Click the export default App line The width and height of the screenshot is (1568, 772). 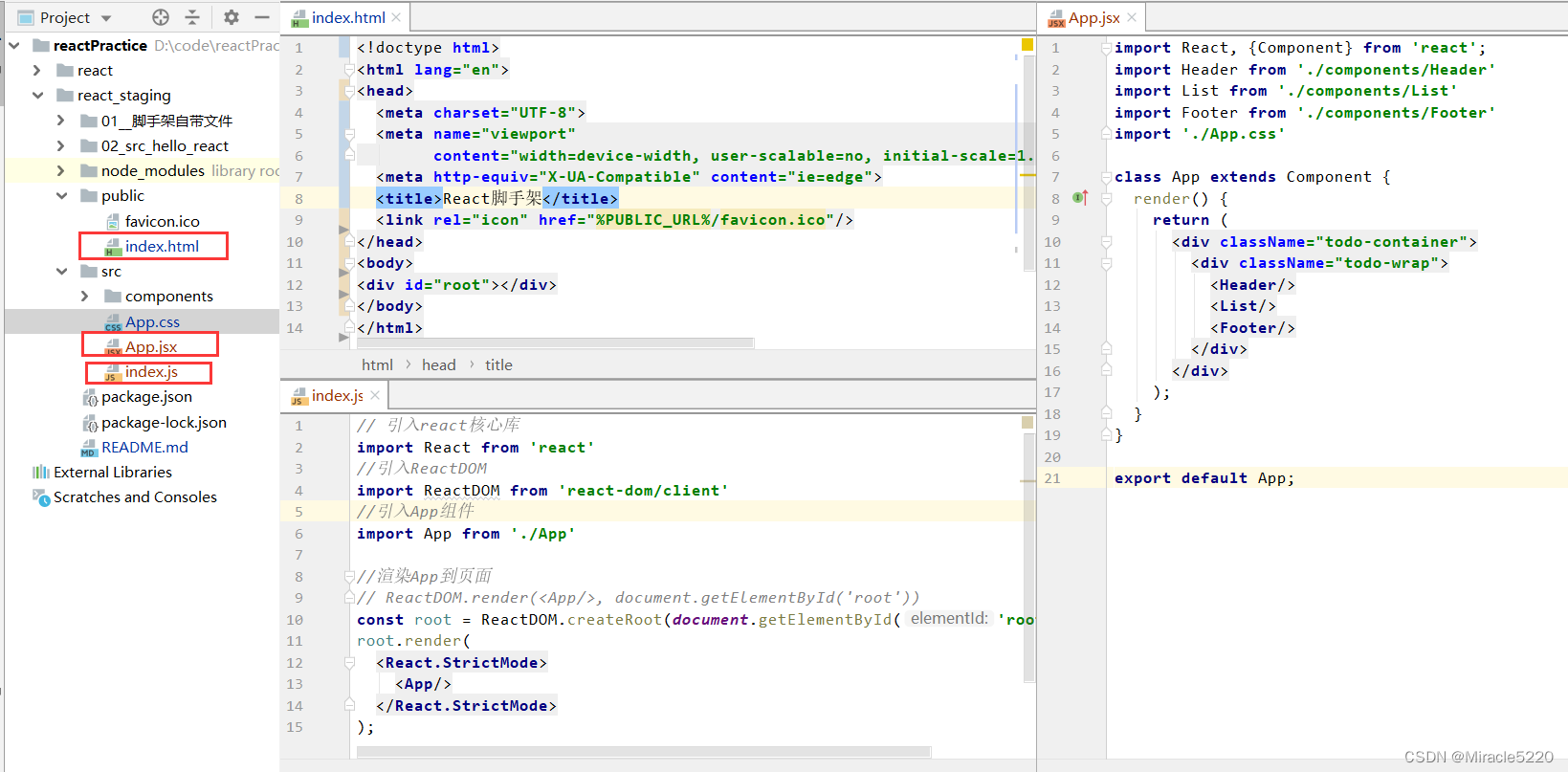pos(1204,478)
